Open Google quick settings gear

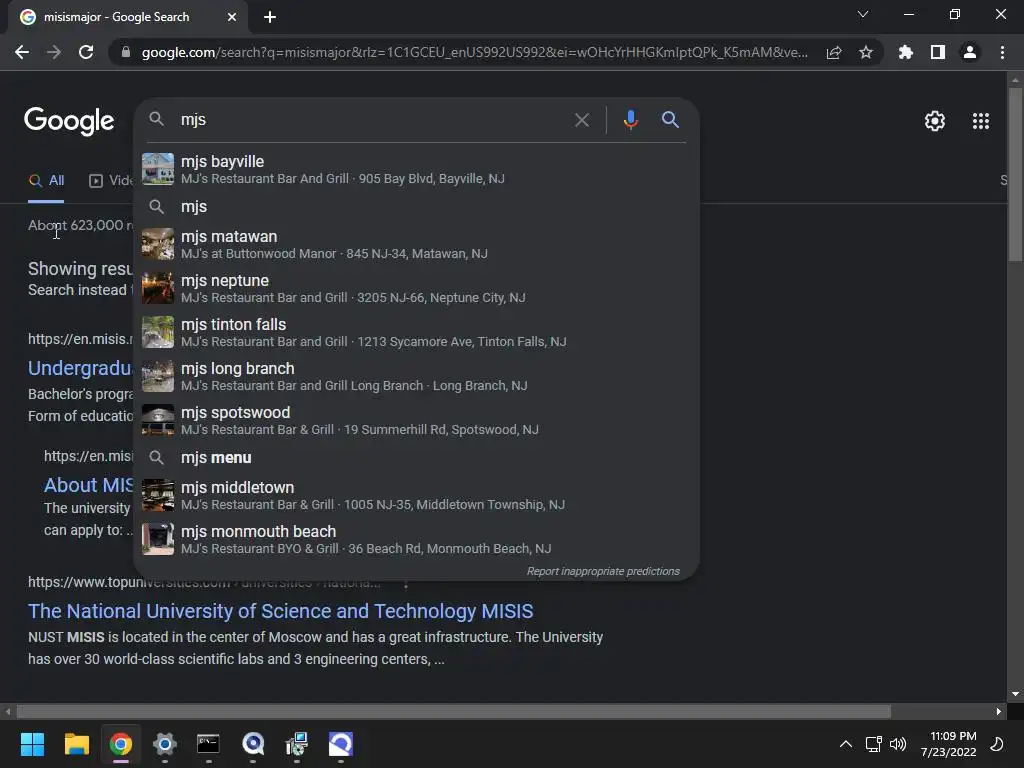click(935, 121)
